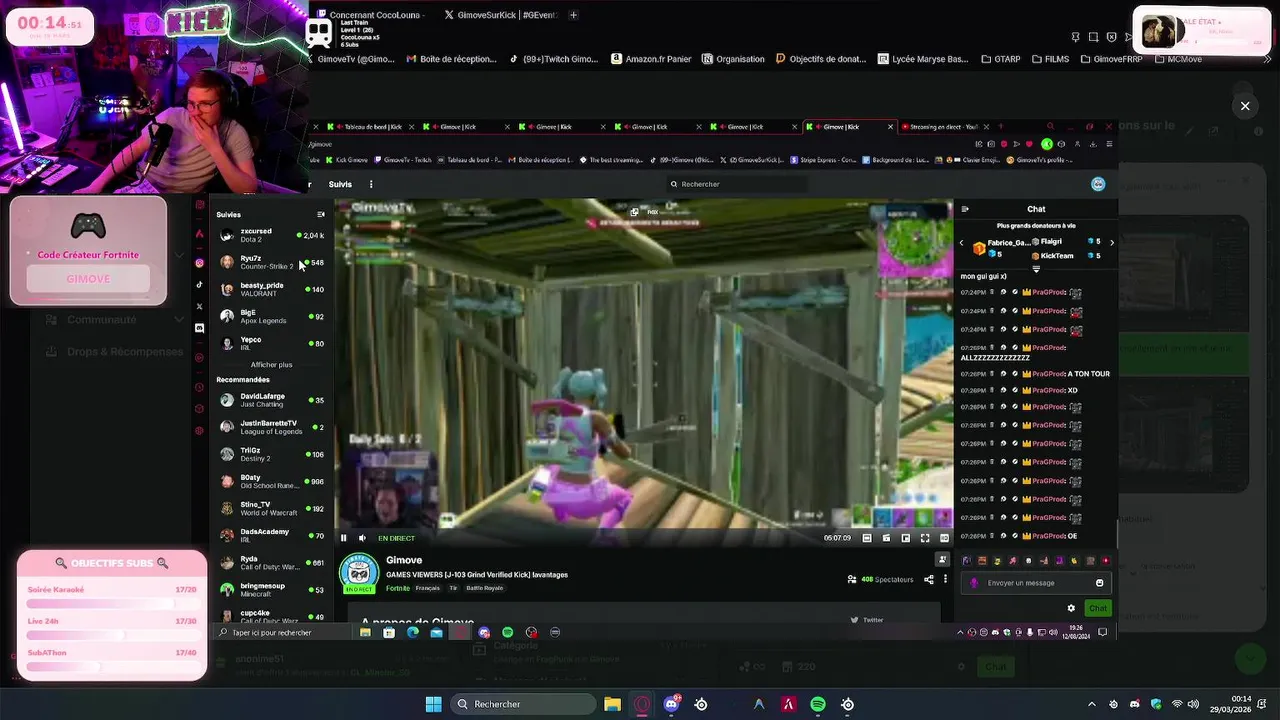The width and height of the screenshot is (1280, 720).
Task: Open the three-dot menu beside the share icon
Action: [x=945, y=579]
